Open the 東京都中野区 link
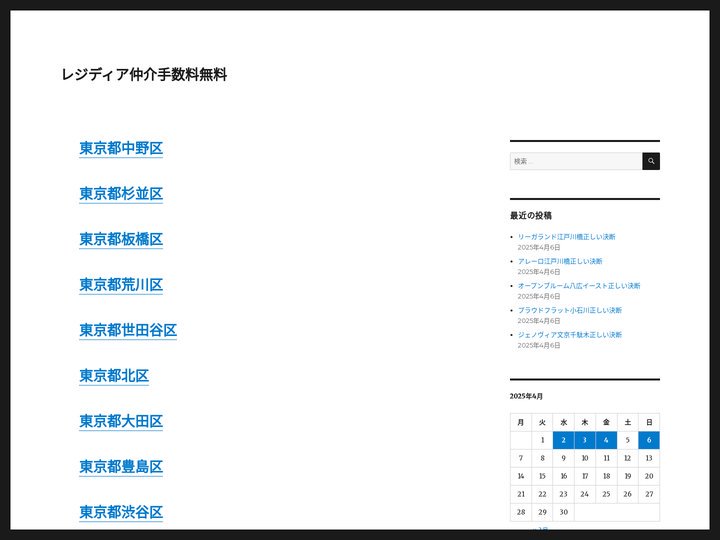Image resolution: width=720 pixels, height=540 pixels. click(121, 148)
